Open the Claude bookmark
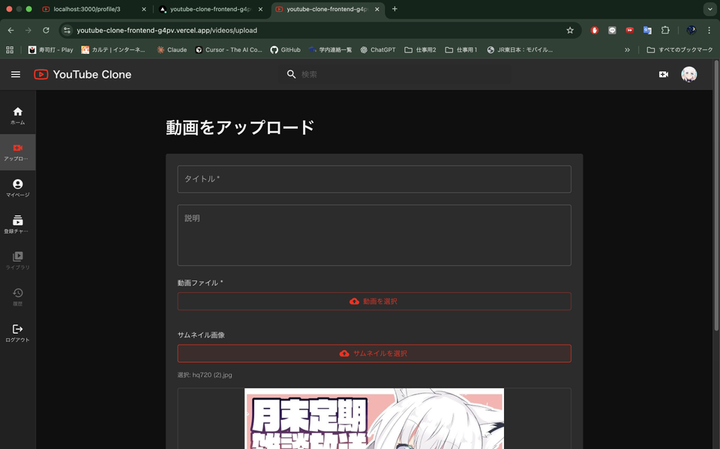The width and height of the screenshot is (720, 449). [x=172, y=50]
